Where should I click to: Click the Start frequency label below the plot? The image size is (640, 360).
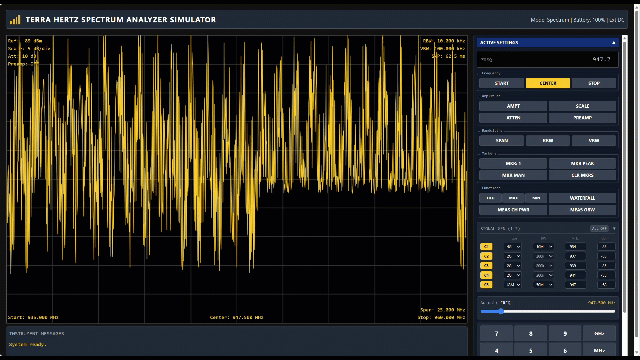pyautogui.click(x=33, y=317)
